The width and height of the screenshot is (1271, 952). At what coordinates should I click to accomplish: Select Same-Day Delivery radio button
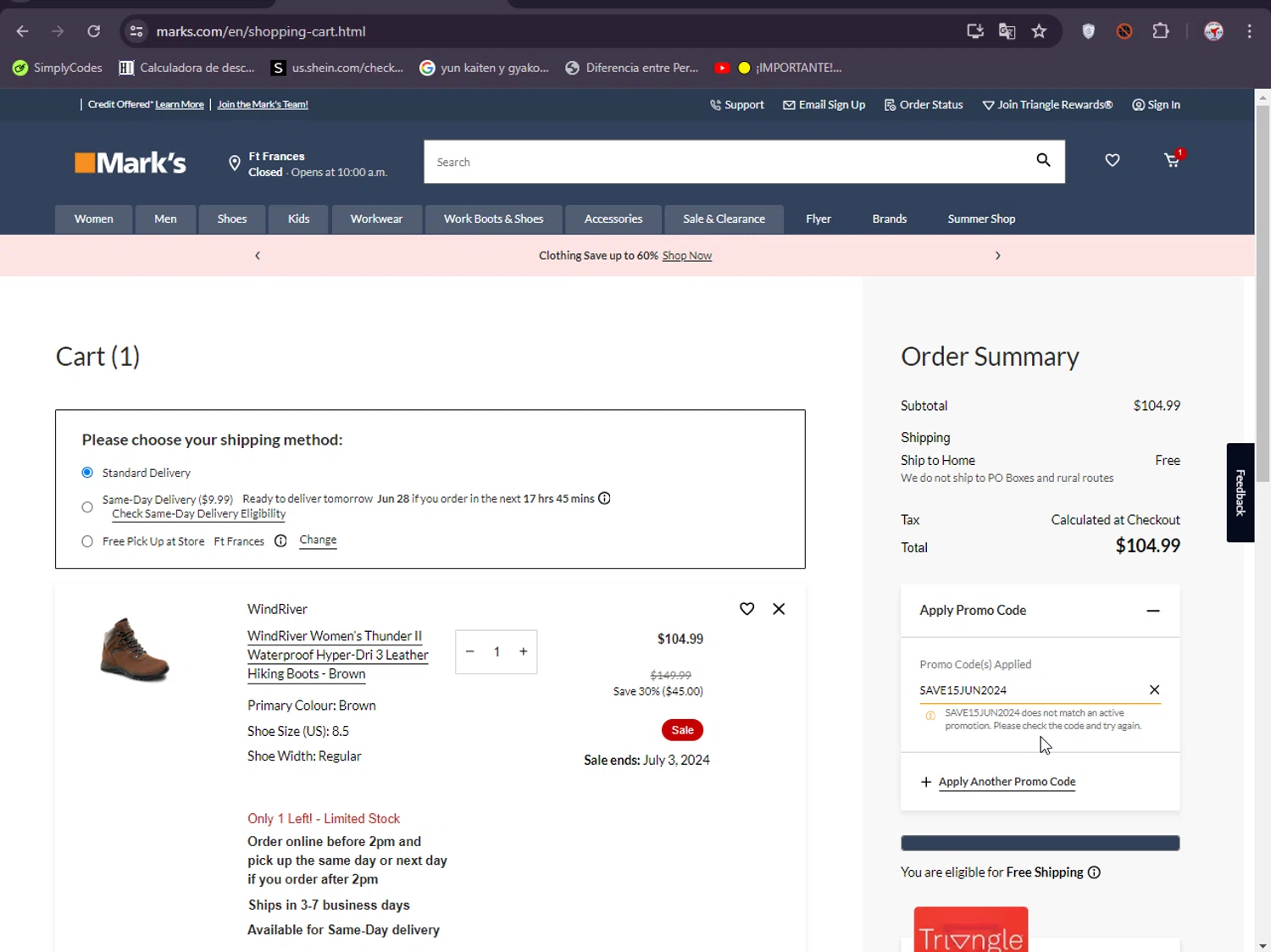point(87,507)
